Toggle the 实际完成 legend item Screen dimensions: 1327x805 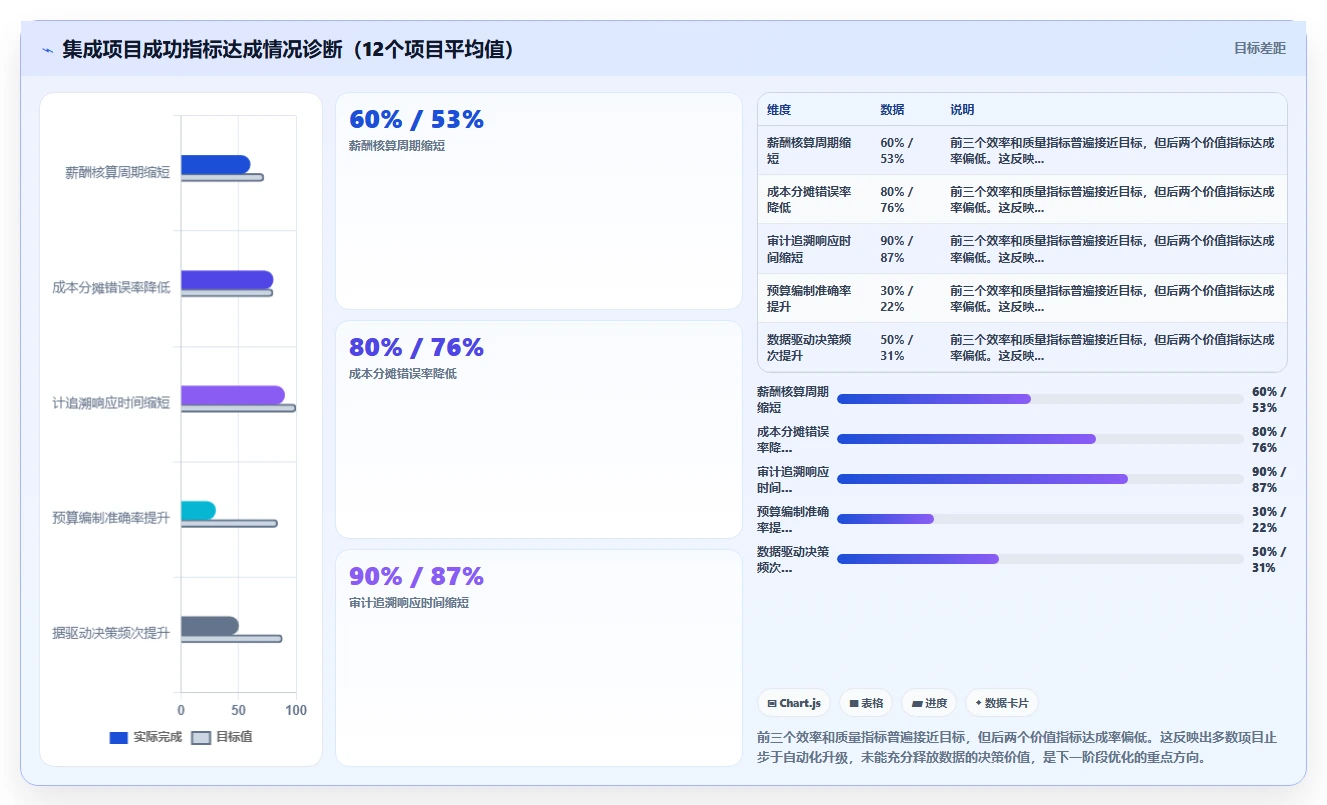(145, 737)
